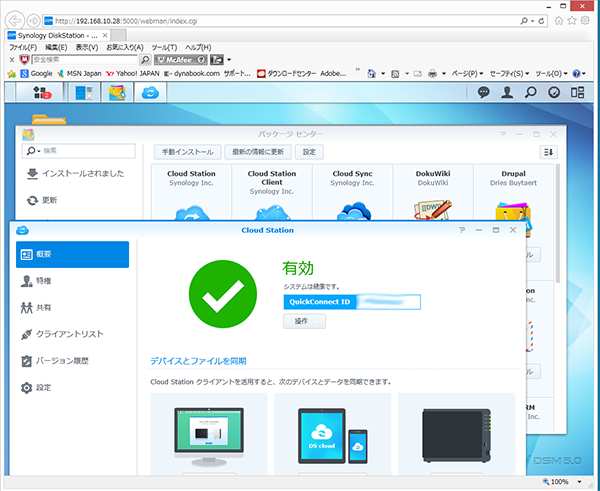Open the MSN Japan favorites link

coord(79,73)
